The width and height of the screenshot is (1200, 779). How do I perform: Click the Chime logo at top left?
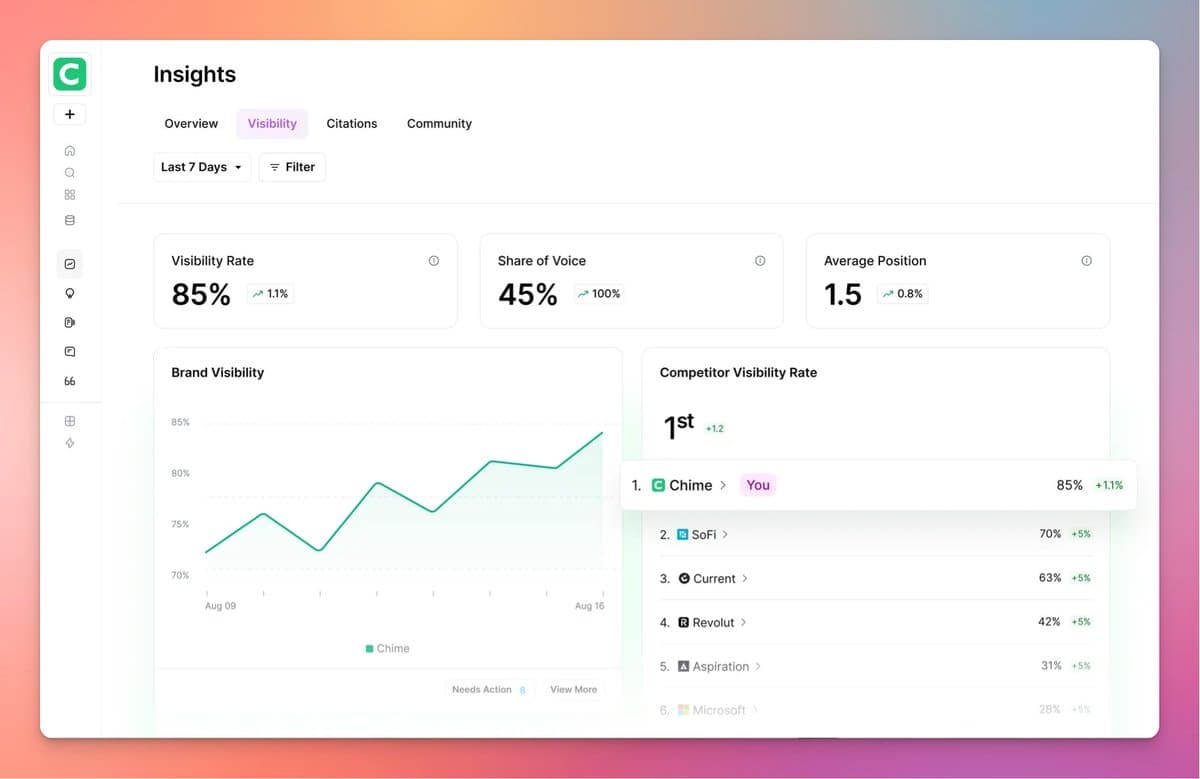[69, 73]
